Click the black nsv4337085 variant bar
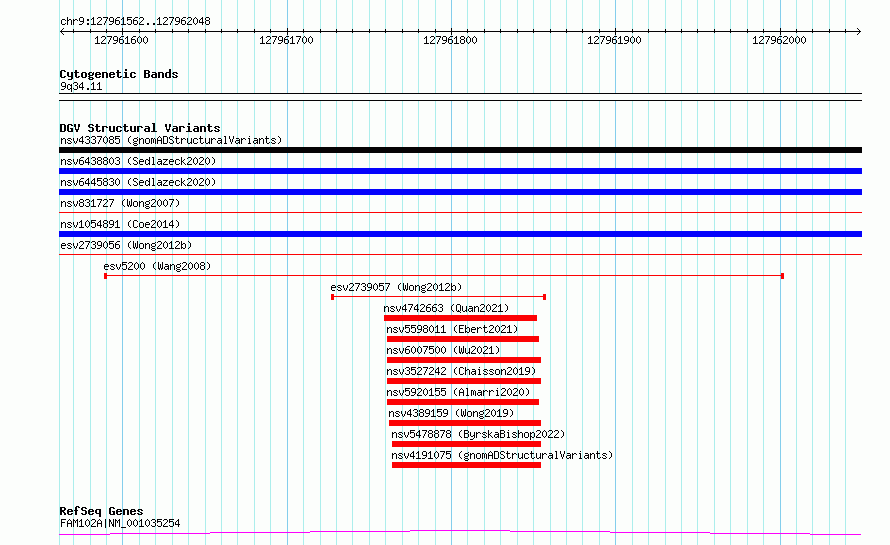Screen dimensions: 890x545 click(460, 150)
